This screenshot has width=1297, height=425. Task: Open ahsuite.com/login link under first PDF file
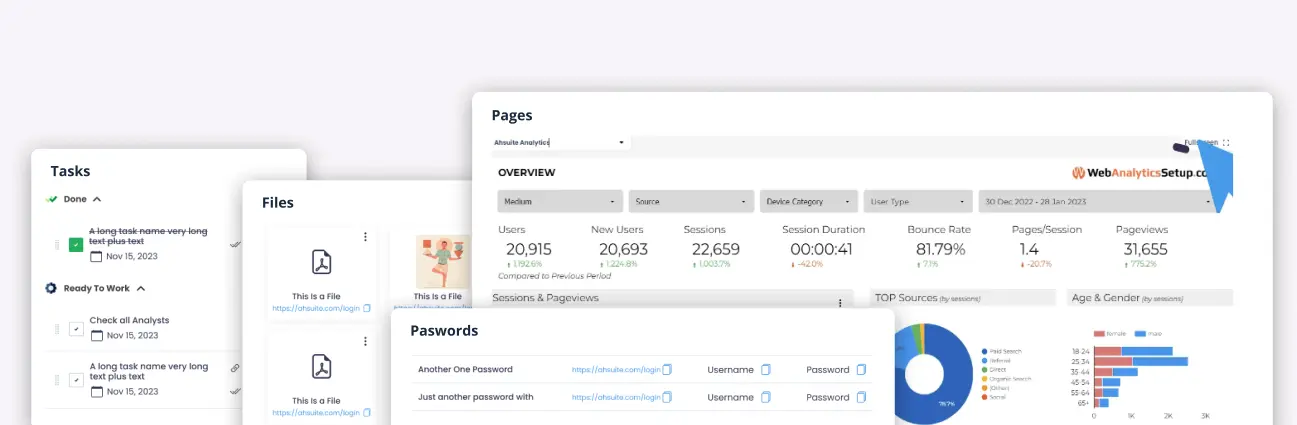pos(316,309)
